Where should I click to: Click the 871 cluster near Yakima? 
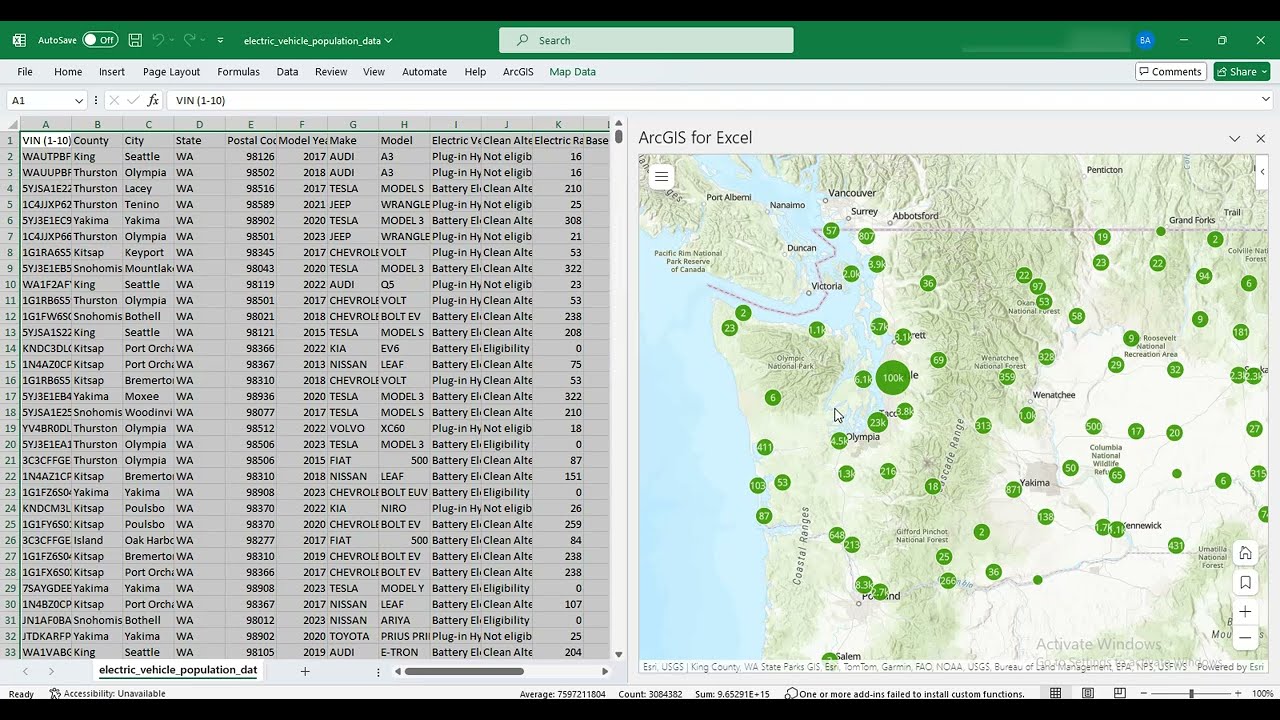click(x=1013, y=490)
